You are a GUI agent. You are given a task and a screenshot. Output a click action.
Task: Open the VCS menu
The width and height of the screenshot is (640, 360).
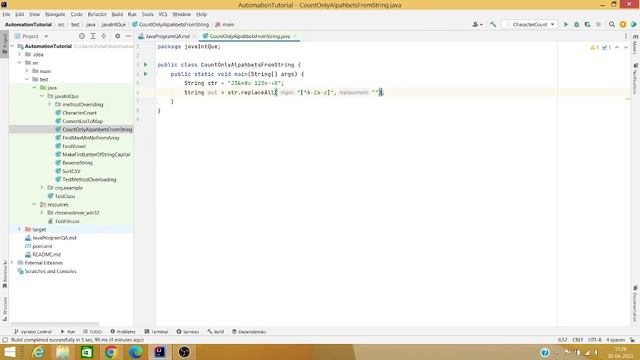pyautogui.click(x=163, y=14)
